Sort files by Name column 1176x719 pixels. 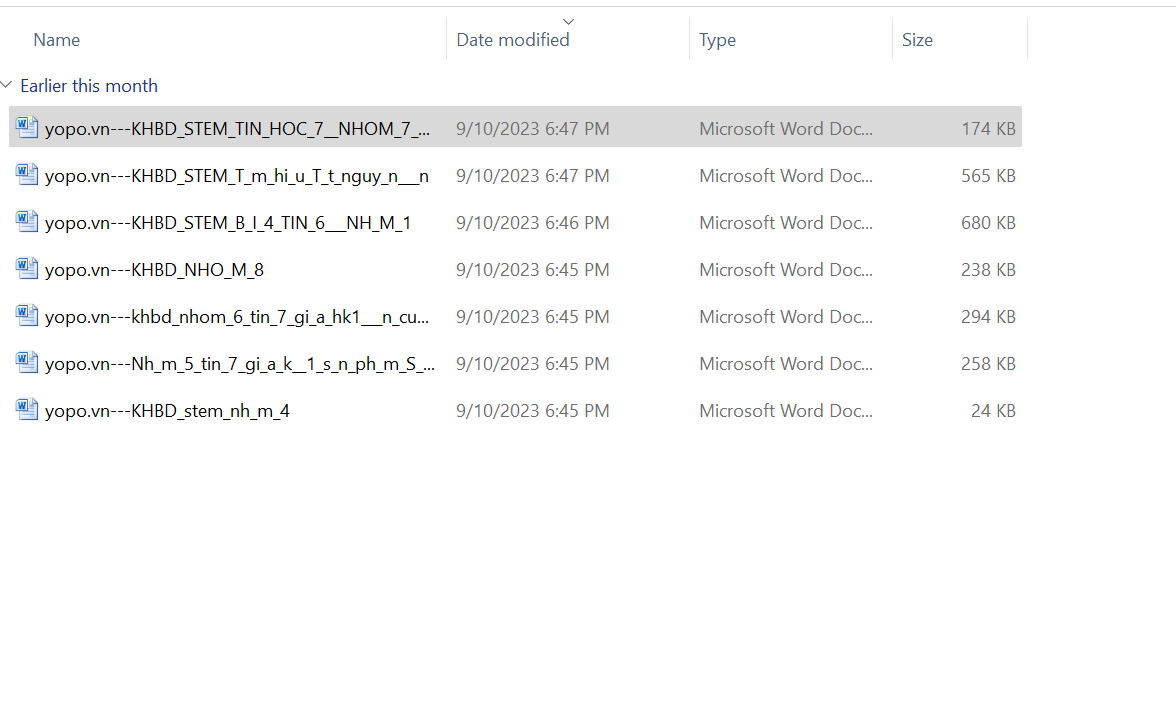point(57,40)
